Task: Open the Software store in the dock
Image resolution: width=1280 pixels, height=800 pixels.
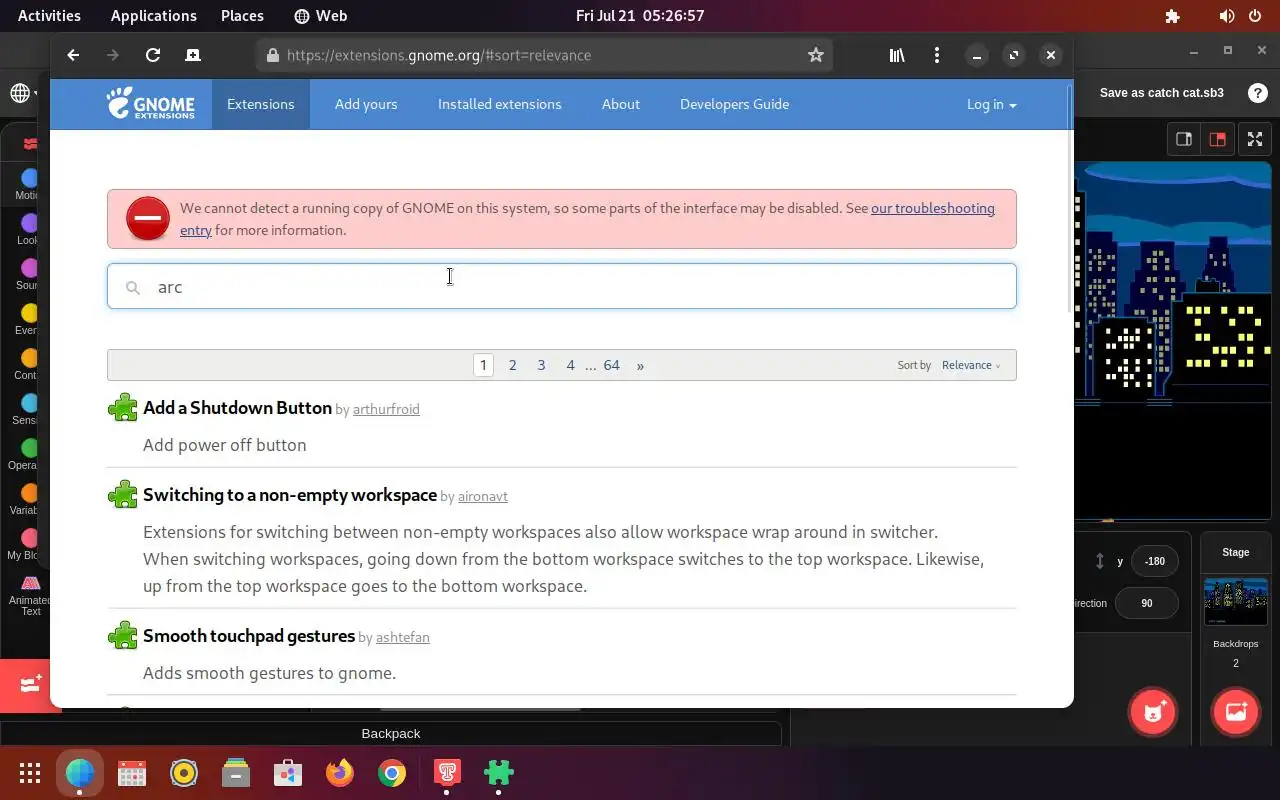Action: click(x=288, y=773)
